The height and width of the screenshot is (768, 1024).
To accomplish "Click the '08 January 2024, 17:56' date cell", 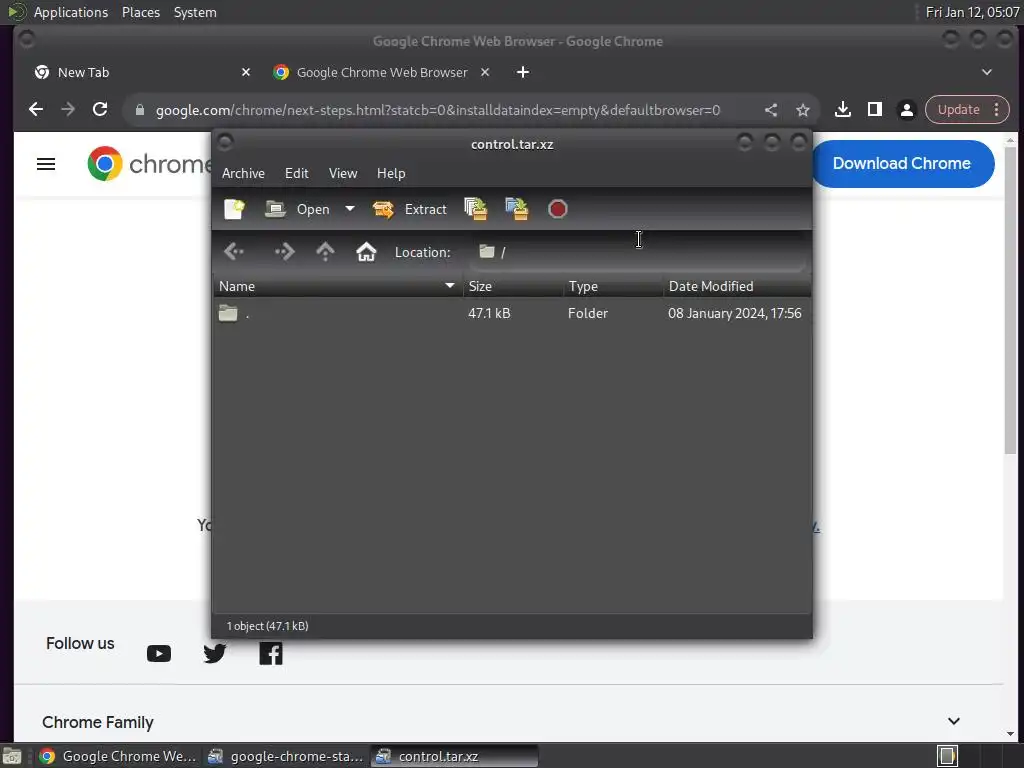I will point(735,313).
